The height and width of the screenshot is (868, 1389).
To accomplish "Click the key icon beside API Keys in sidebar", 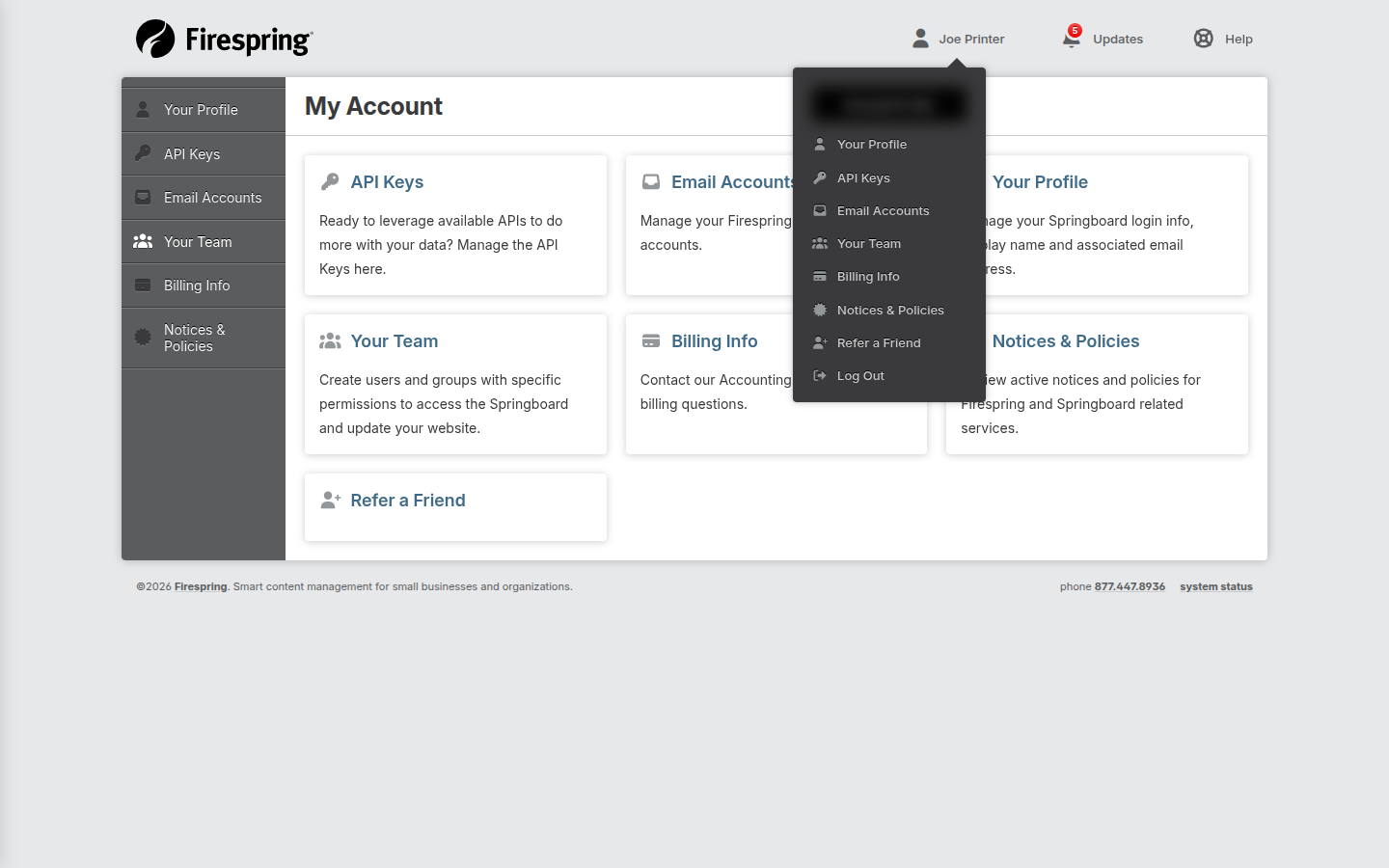I will pyautogui.click(x=143, y=153).
